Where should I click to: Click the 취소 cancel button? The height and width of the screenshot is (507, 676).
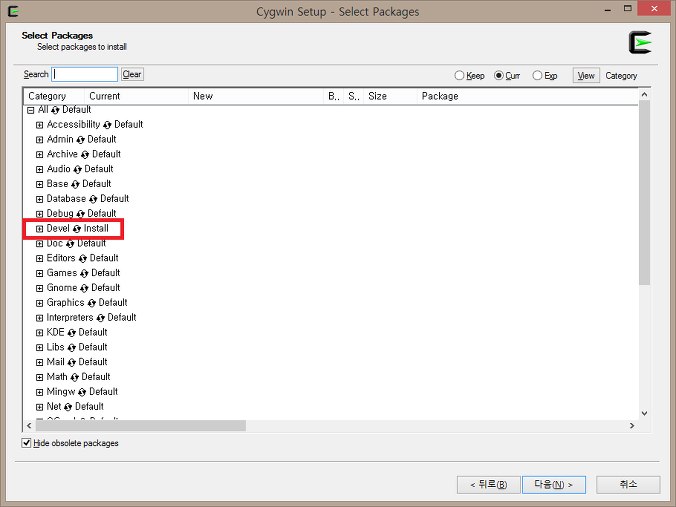[628, 485]
